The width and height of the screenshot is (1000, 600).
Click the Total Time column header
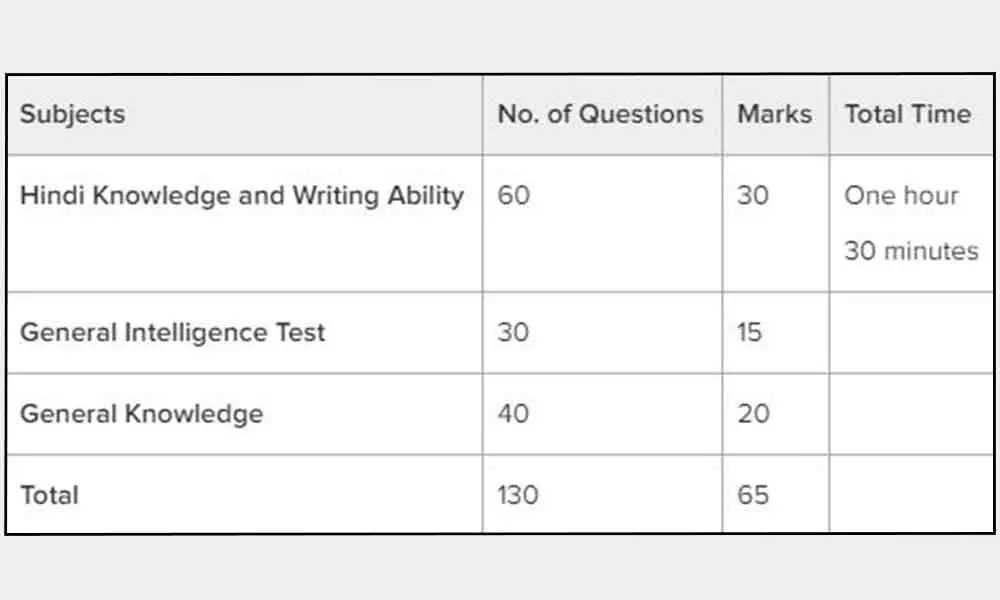pos(907,114)
